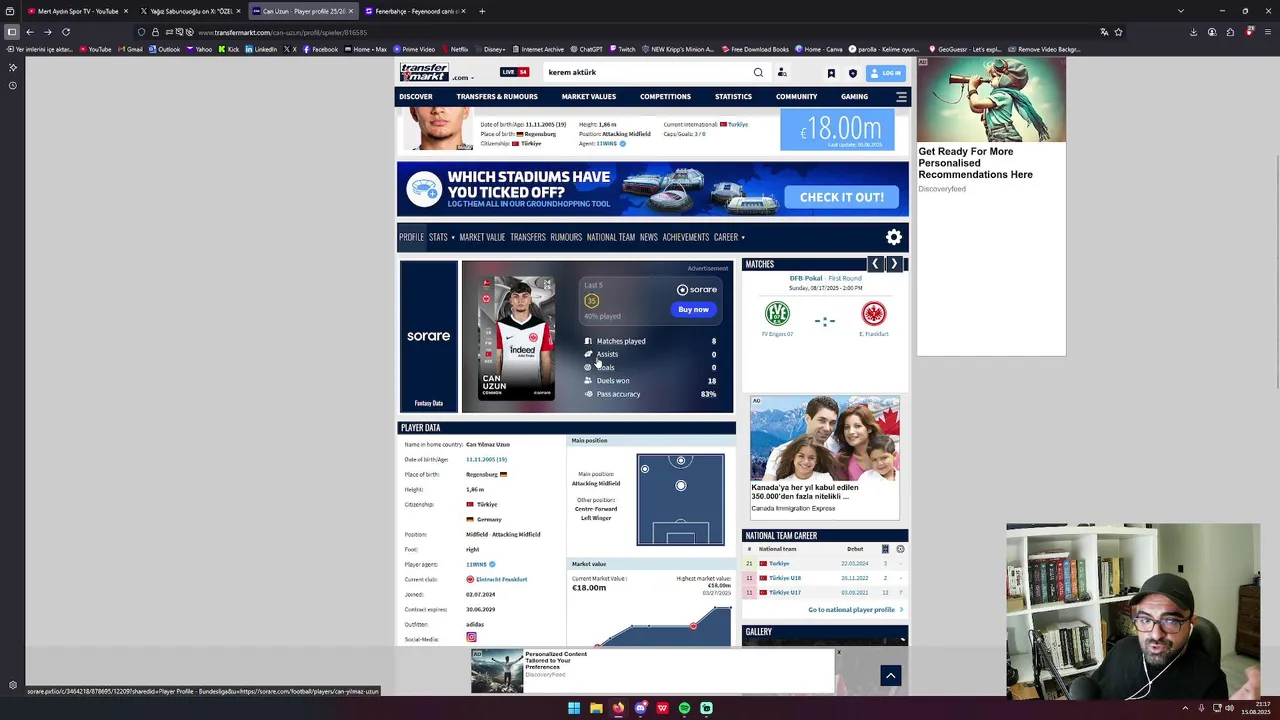Switch to Achievements tab
Image resolution: width=1280 pixels, height=720 pixels.
pos(686,238)
